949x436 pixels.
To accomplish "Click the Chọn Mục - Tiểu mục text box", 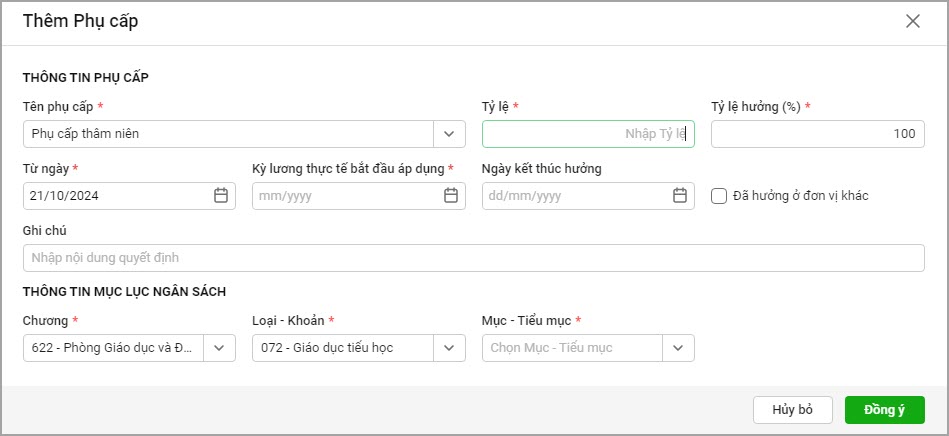I will pyautogui.click(x=572, y=348).
